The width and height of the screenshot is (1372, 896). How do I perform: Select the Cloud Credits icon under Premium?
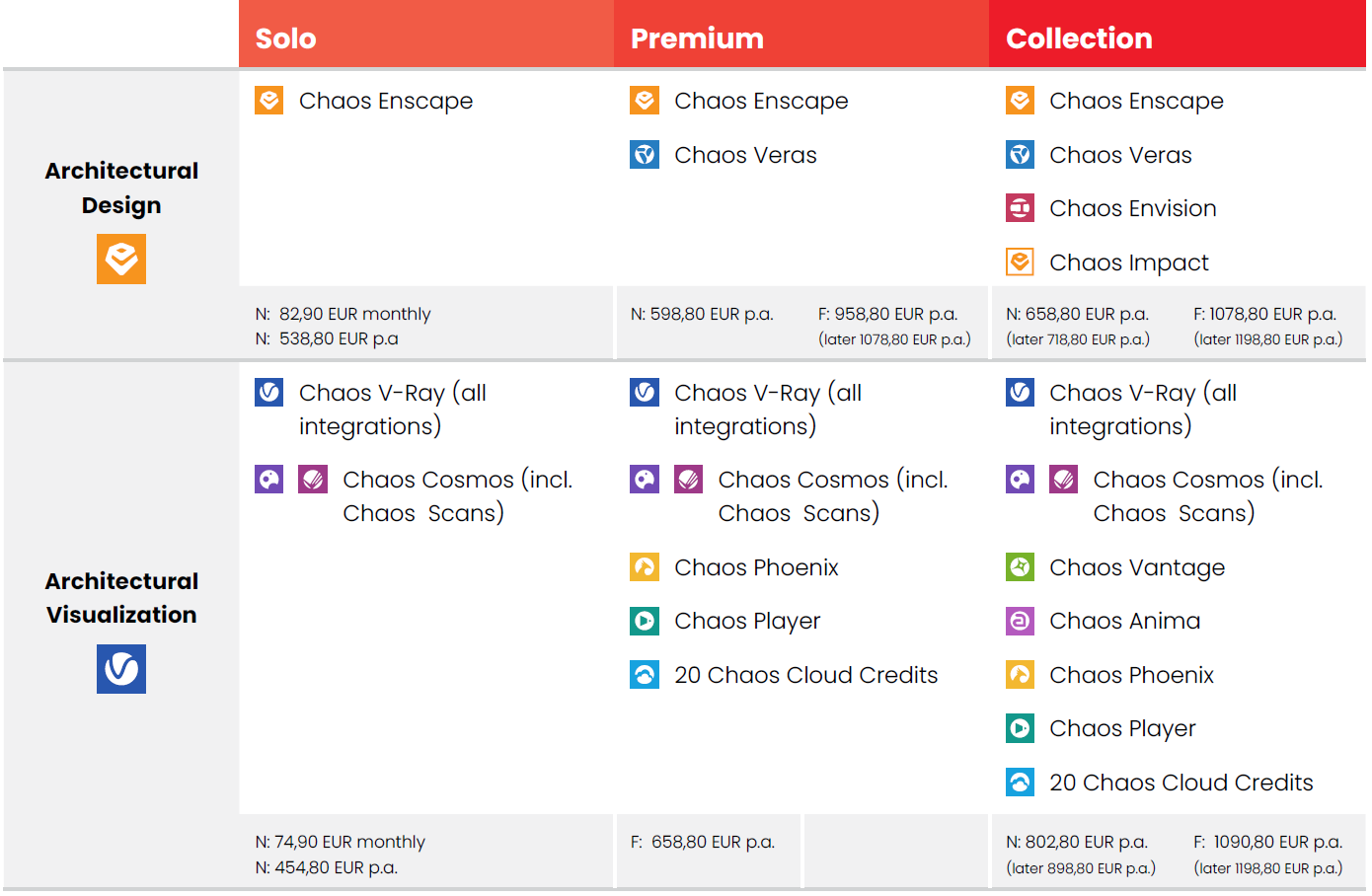[x=645, y=675]
